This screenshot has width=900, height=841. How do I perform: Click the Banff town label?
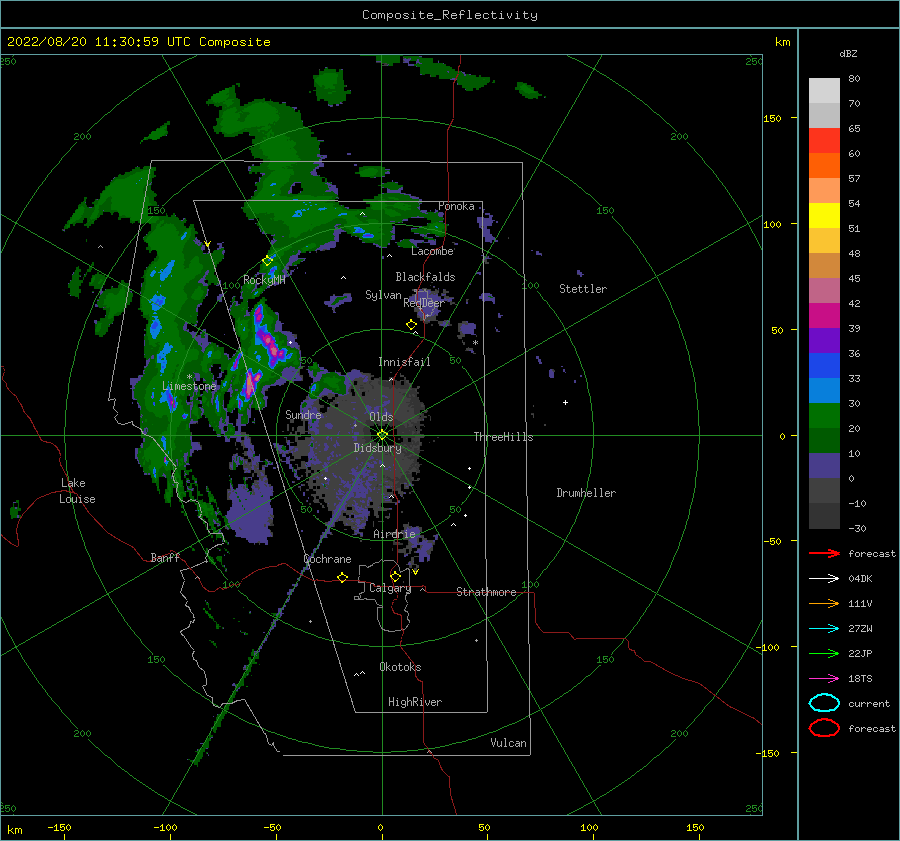pos(165,557)
